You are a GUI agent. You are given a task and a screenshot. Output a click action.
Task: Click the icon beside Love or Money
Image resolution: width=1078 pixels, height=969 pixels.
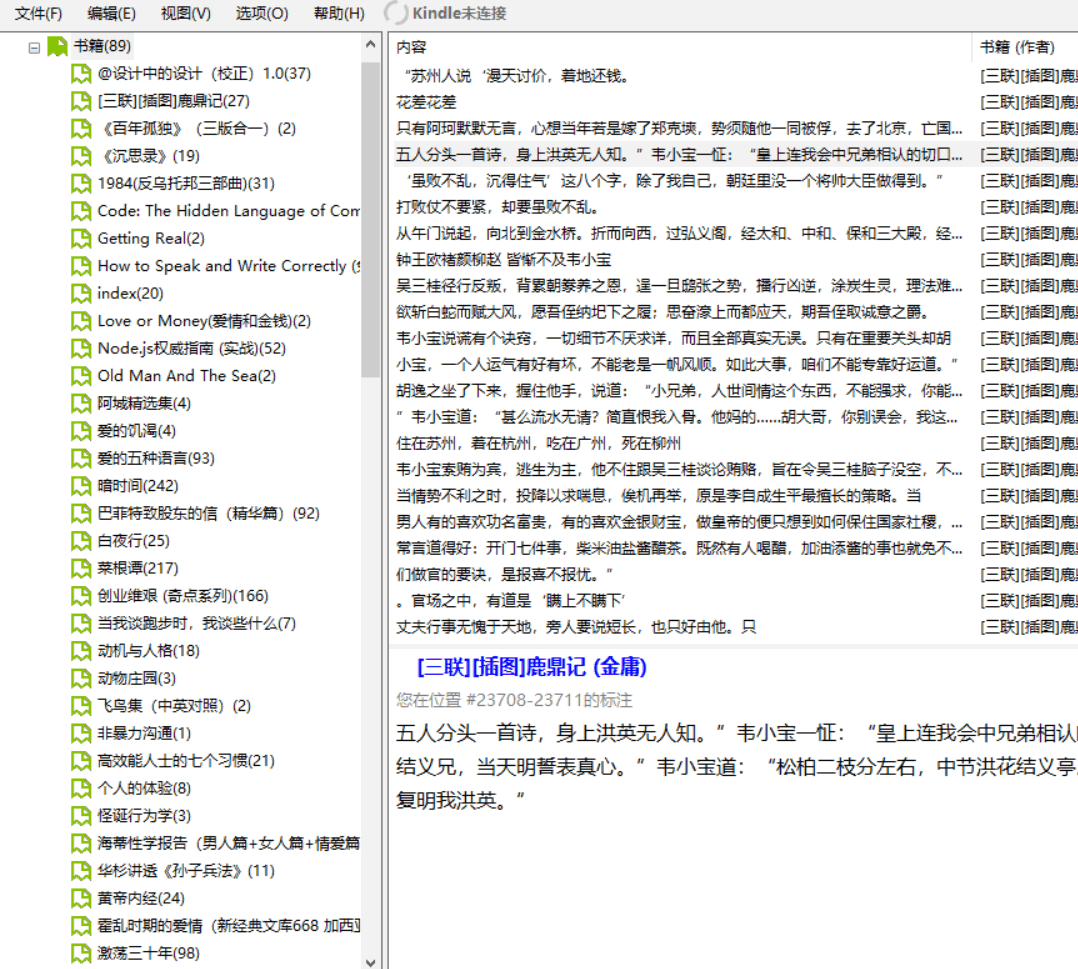click(81, 321)
